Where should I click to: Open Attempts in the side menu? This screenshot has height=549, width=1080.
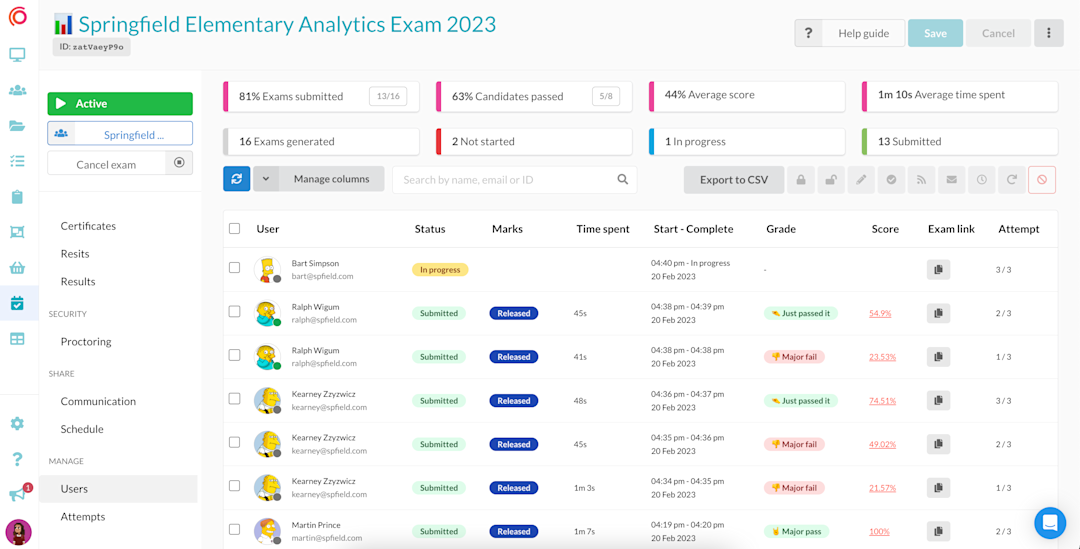click(x=83, y=516)
